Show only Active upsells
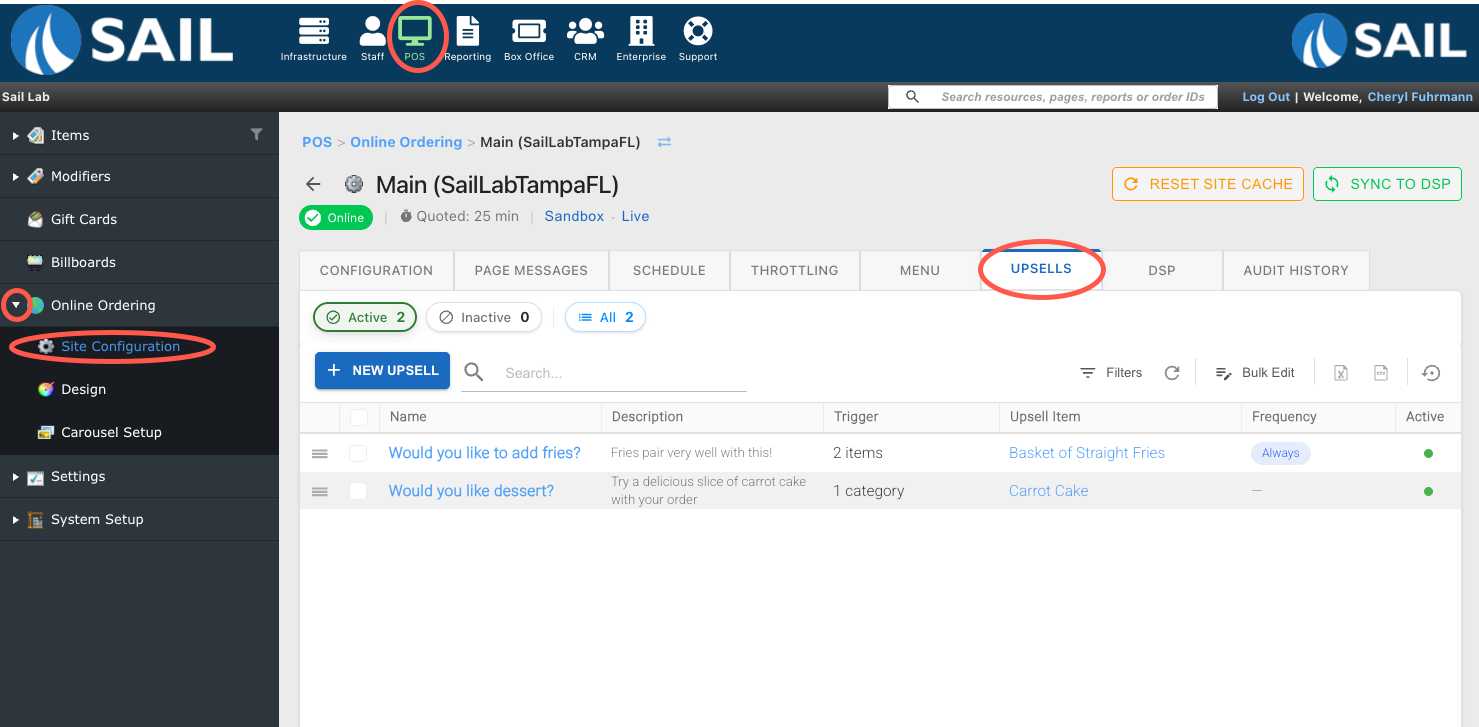 [x=365, y=317]
